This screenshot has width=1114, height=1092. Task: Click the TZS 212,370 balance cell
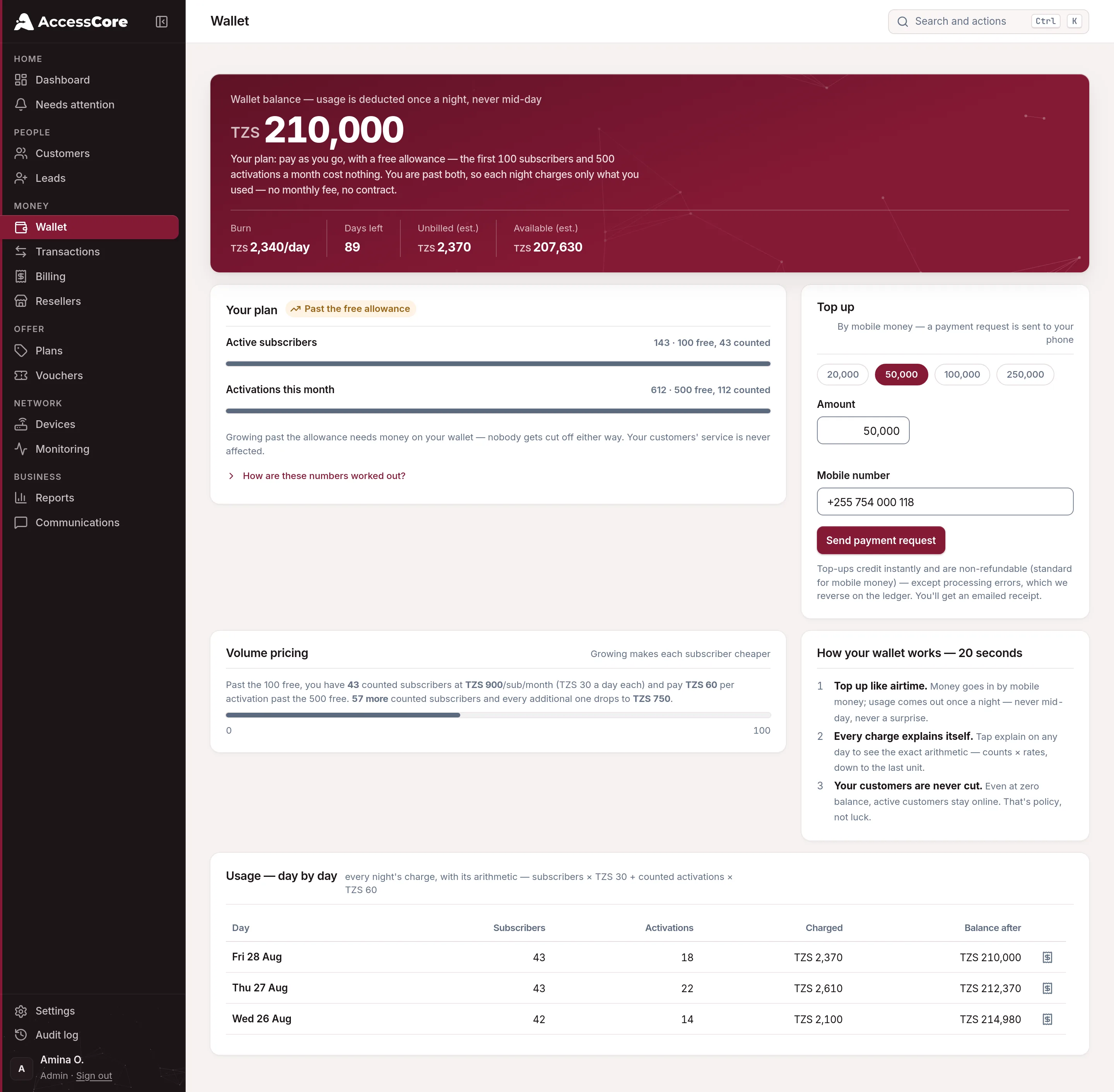pos(990,988)
